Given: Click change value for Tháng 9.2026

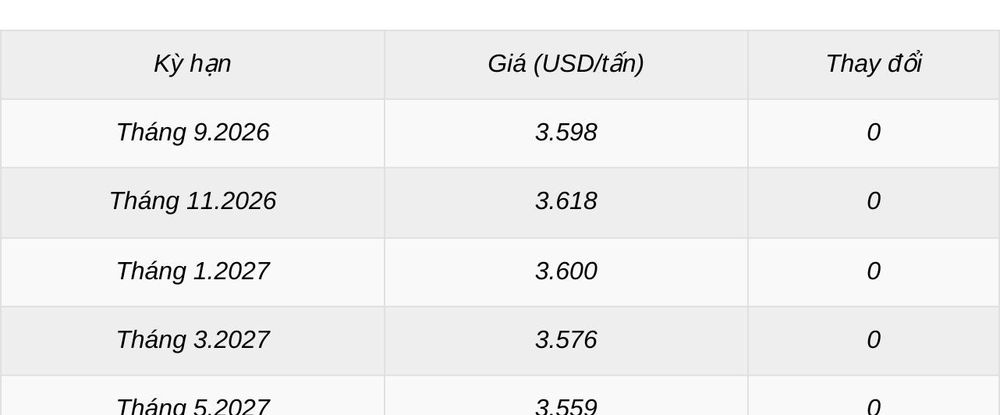Looking at the screenshot, I should (x=874, y=133).
